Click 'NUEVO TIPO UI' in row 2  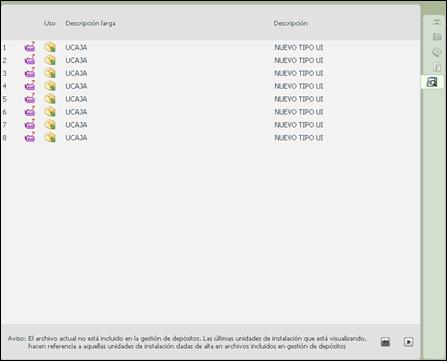click(299, 60)
